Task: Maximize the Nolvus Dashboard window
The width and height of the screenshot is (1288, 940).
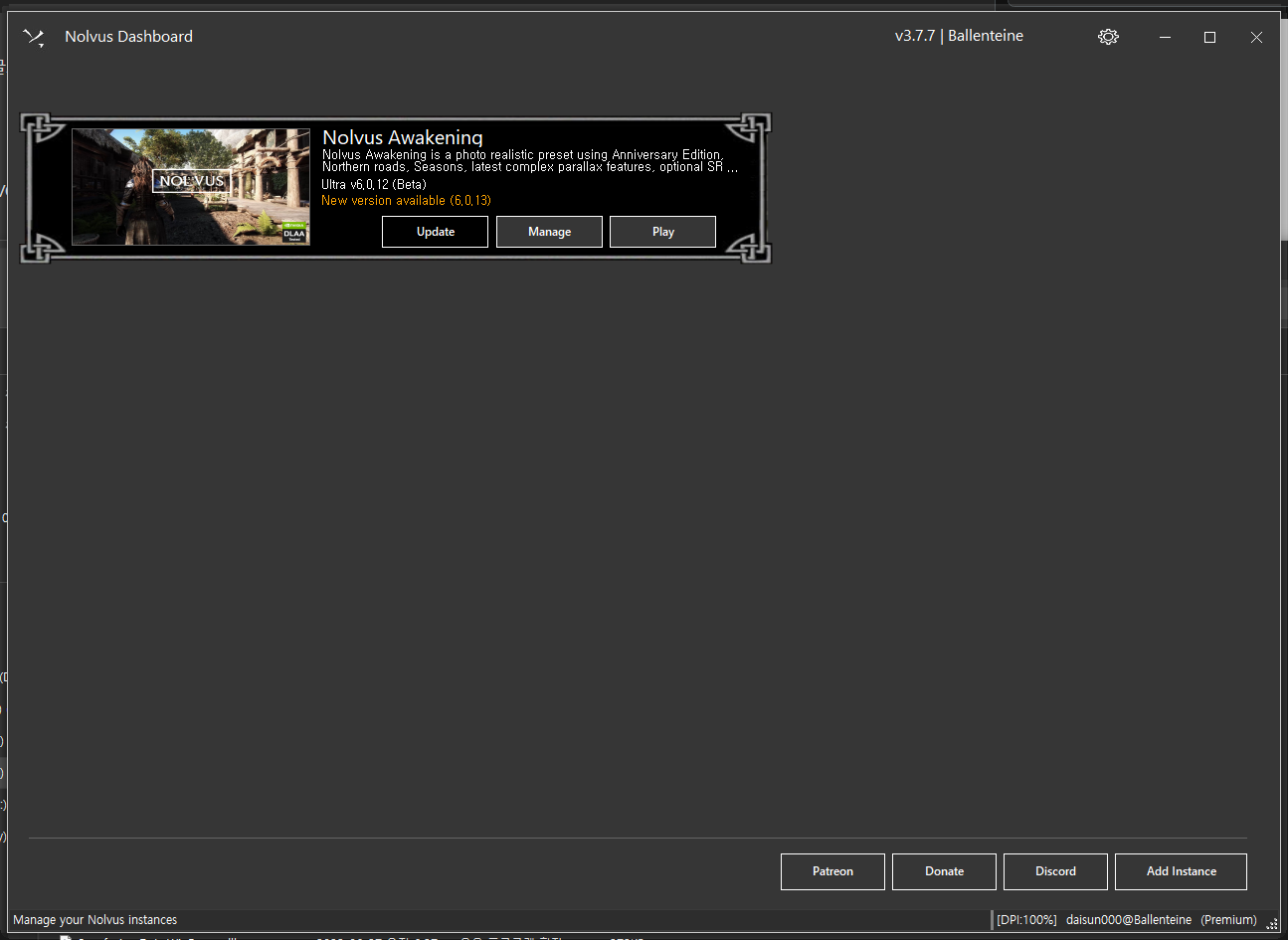Action: [x=1209, y=37]
